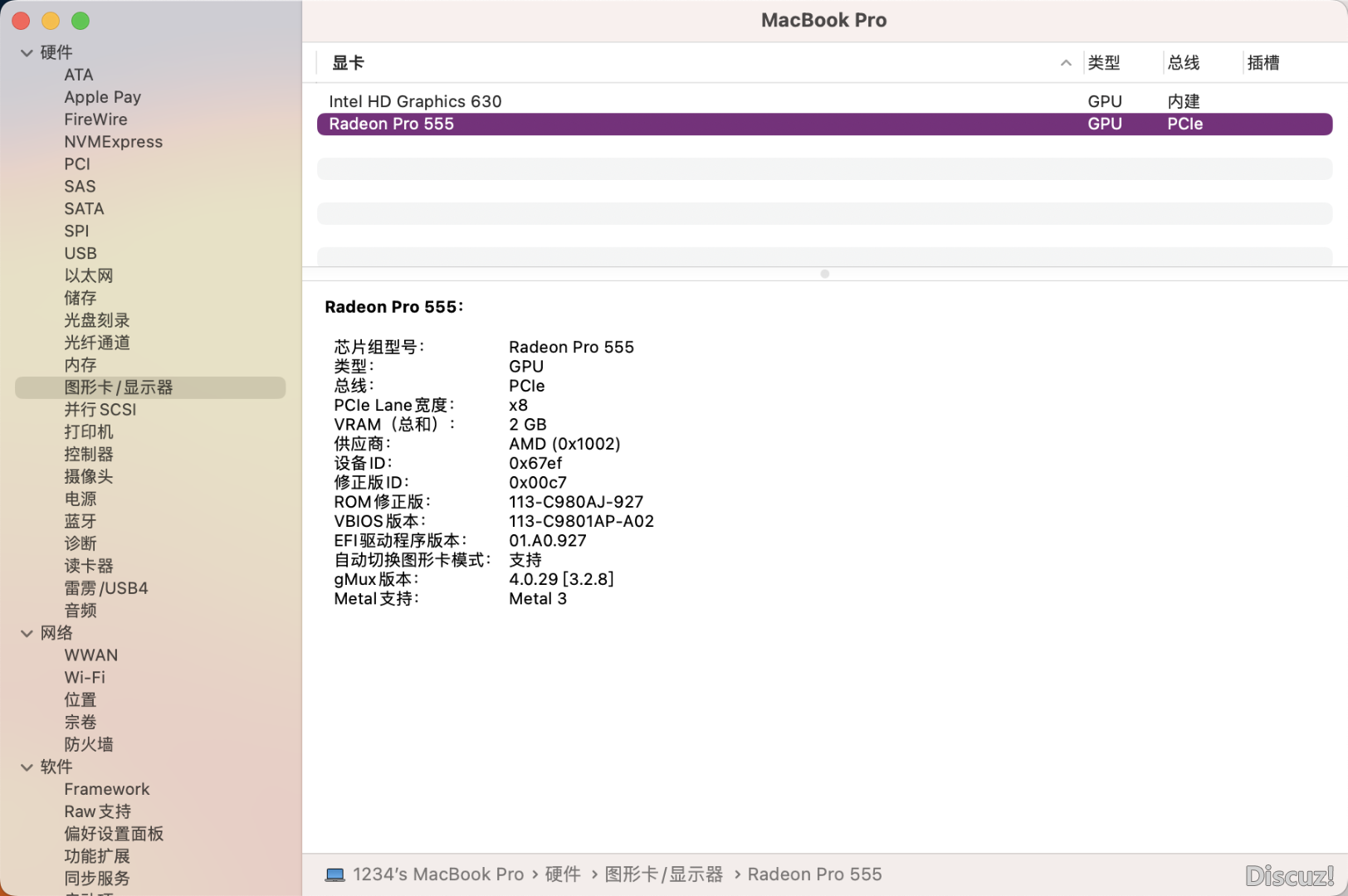Collapse the 网络 sidebar section
The image size is (1348, 896).
click(x=27, y=633)
